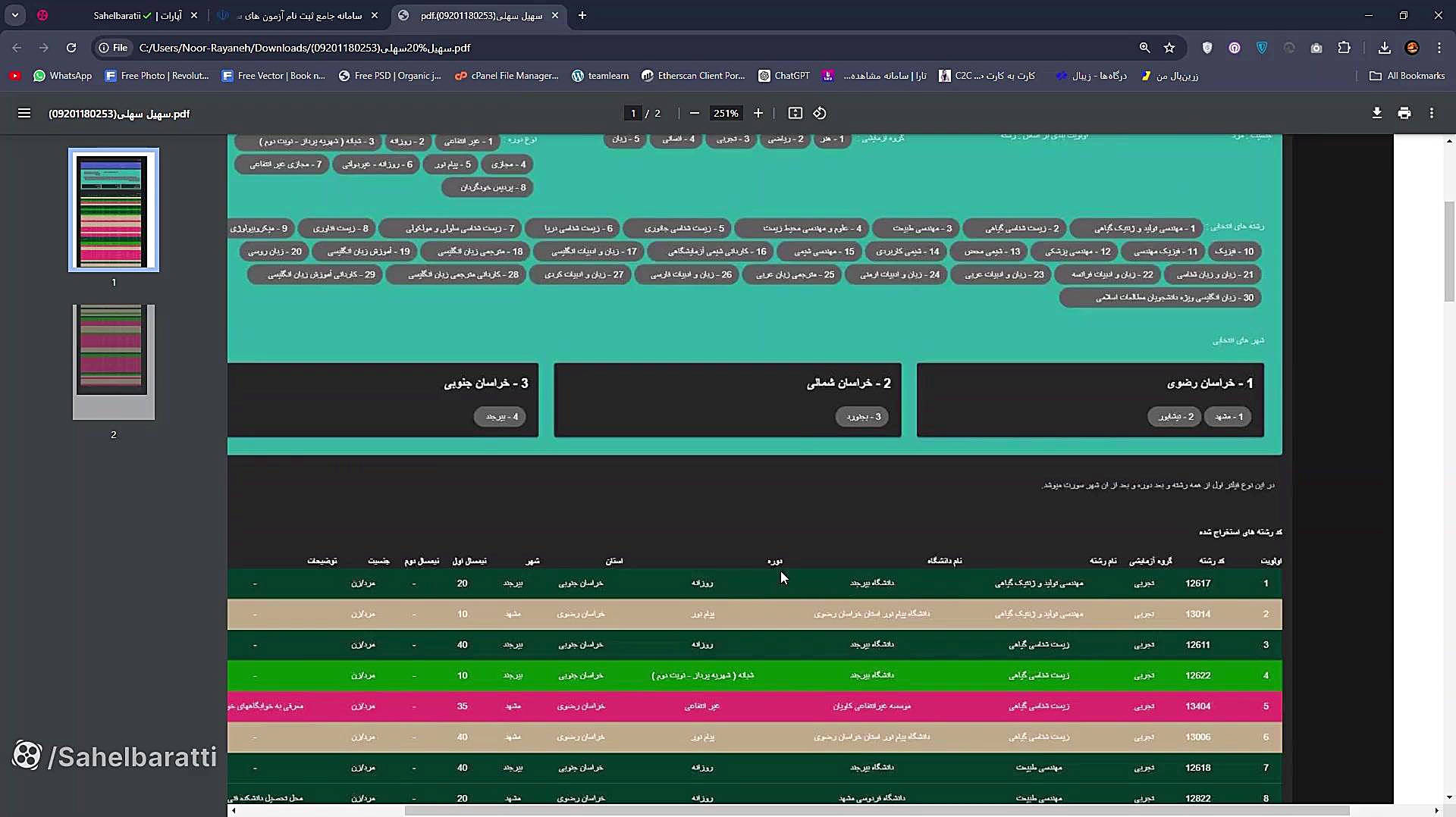The image size is (1456, 817).
Task: Click the horizontal scrollbar at the bottom
Action: [877, 810]
